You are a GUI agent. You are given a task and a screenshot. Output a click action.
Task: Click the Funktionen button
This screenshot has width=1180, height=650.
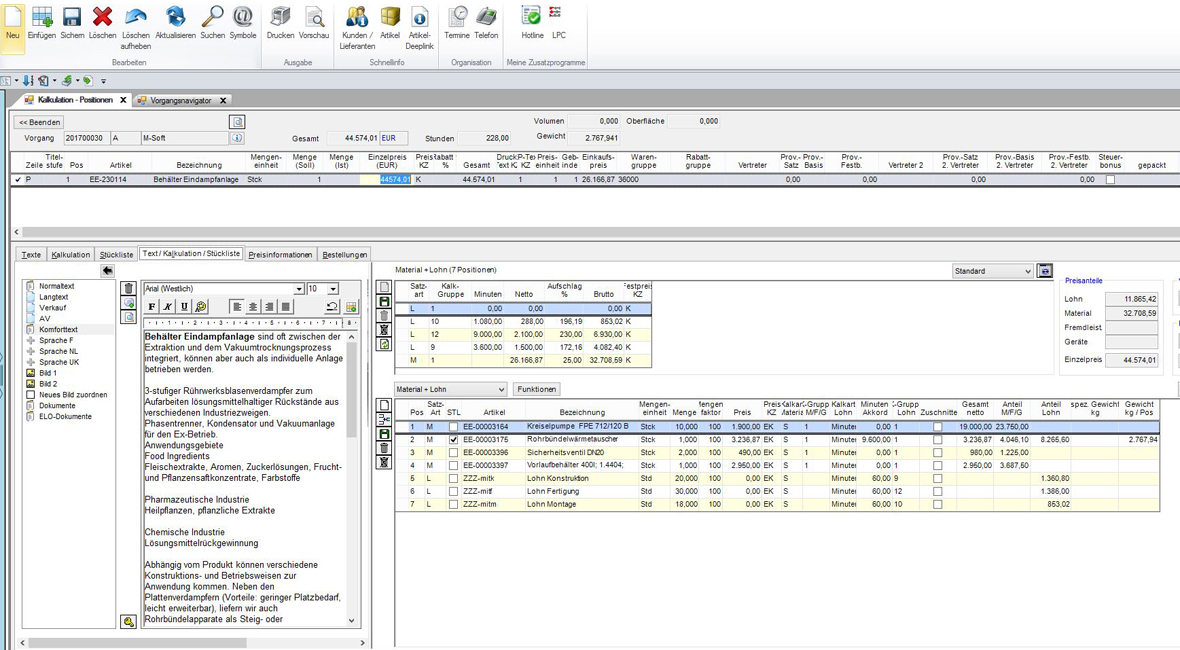point(536,389)
